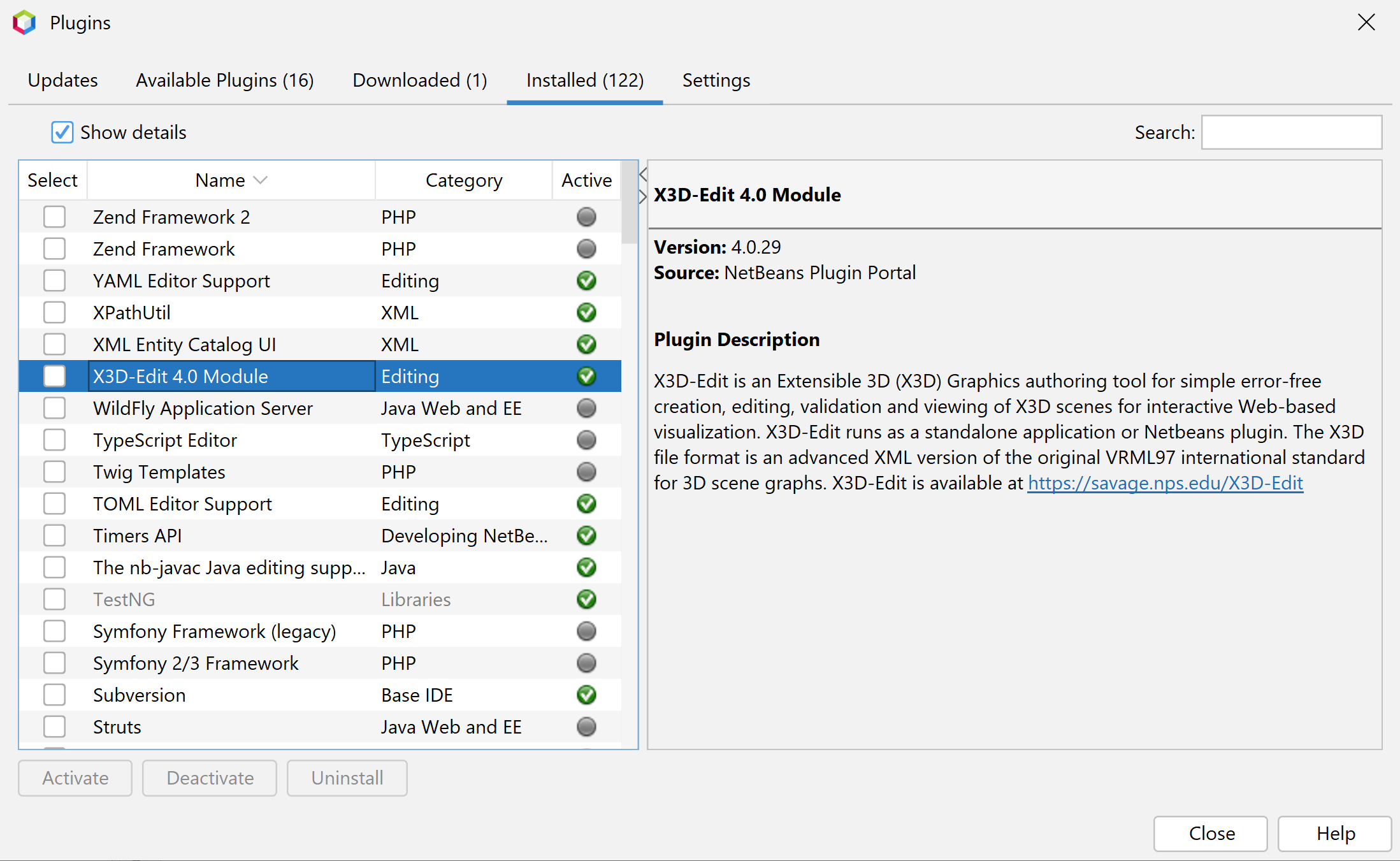Collapse details pane using left splitter arrow
1400x861 pixels.
tap(643, 175)
